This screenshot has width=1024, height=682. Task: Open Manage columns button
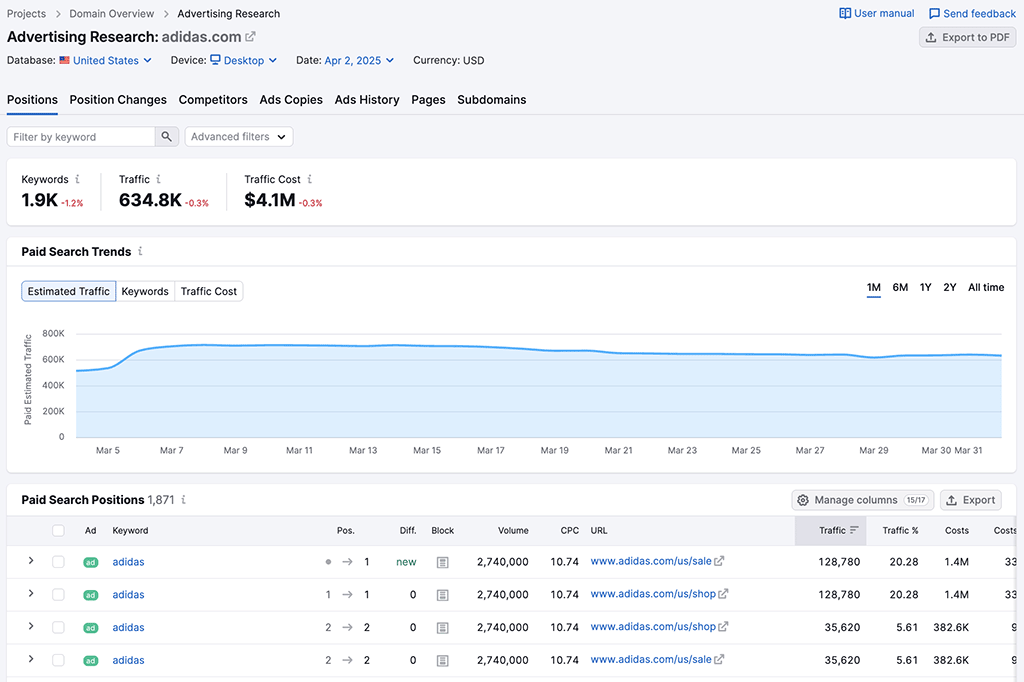(x=863, y=500)
